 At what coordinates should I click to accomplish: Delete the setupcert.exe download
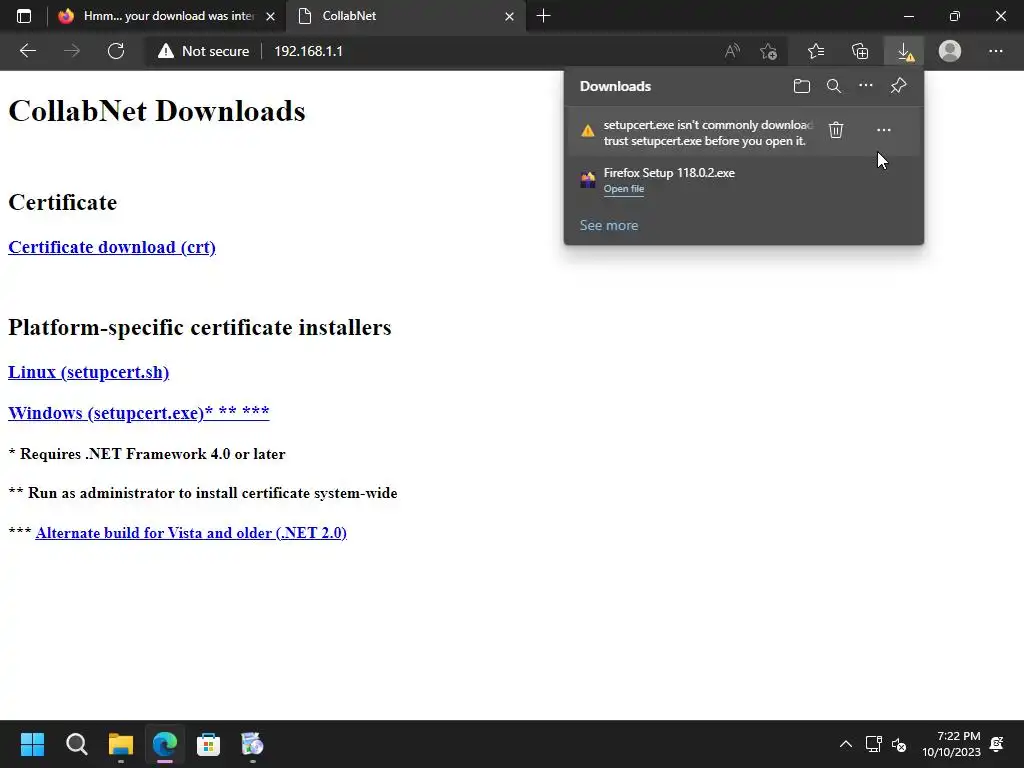836,130
